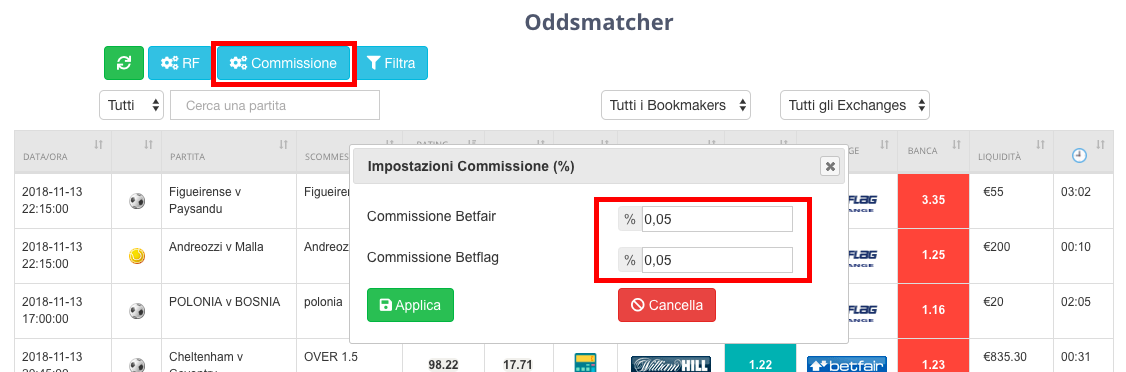Screen dimensions: 1126x372
Task: Focus the Commissione Betfair percentage field
Action: (717, 220)
